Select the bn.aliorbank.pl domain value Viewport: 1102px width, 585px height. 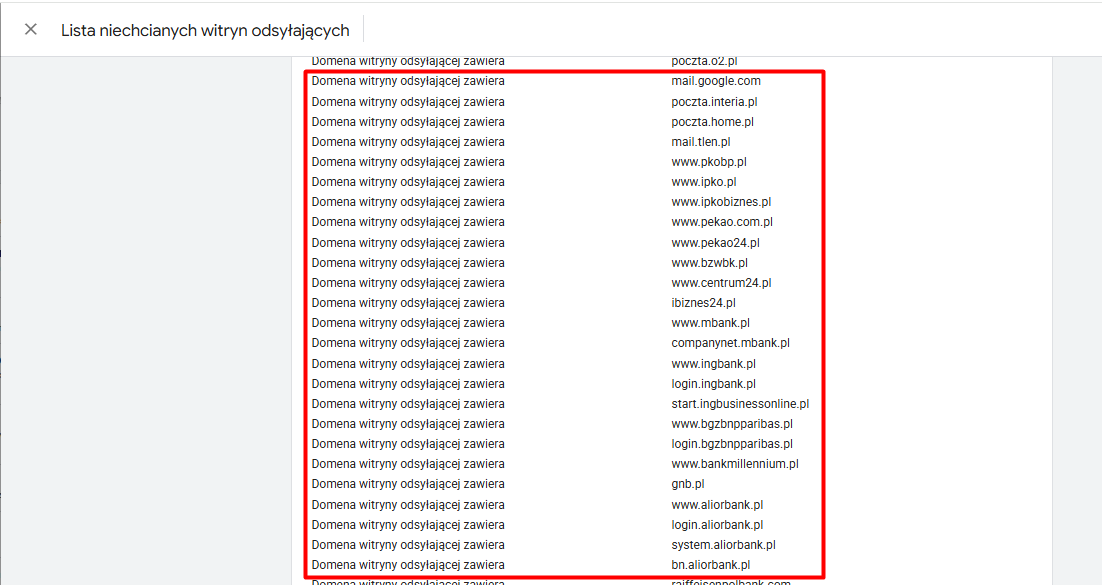point(711,565)
